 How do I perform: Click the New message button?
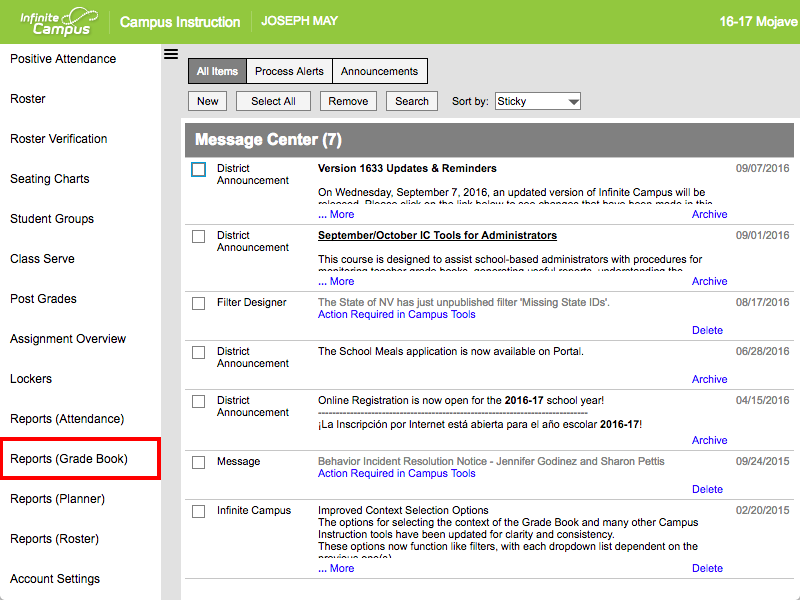[x=208, y=101]
